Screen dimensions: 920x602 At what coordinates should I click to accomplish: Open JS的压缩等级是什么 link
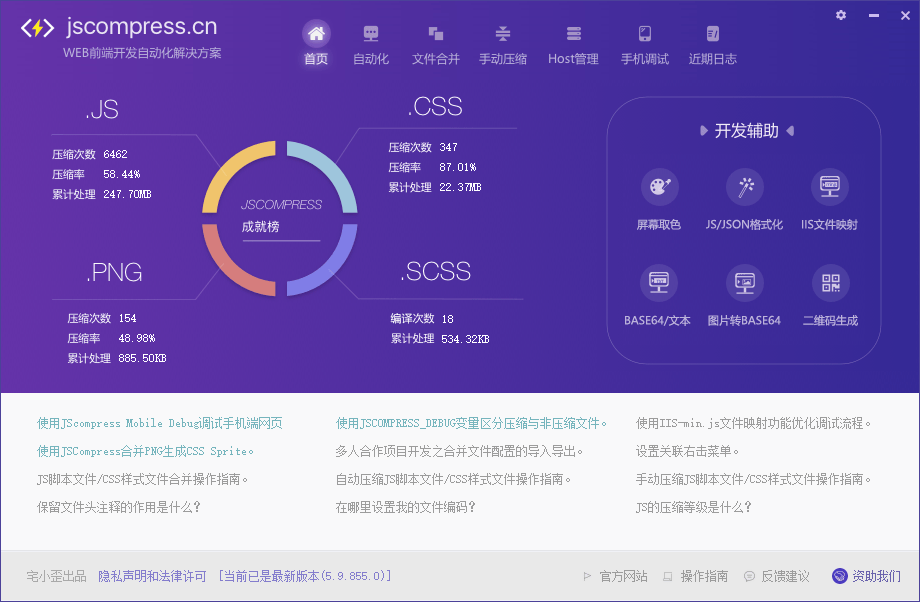tap(694, 507)
